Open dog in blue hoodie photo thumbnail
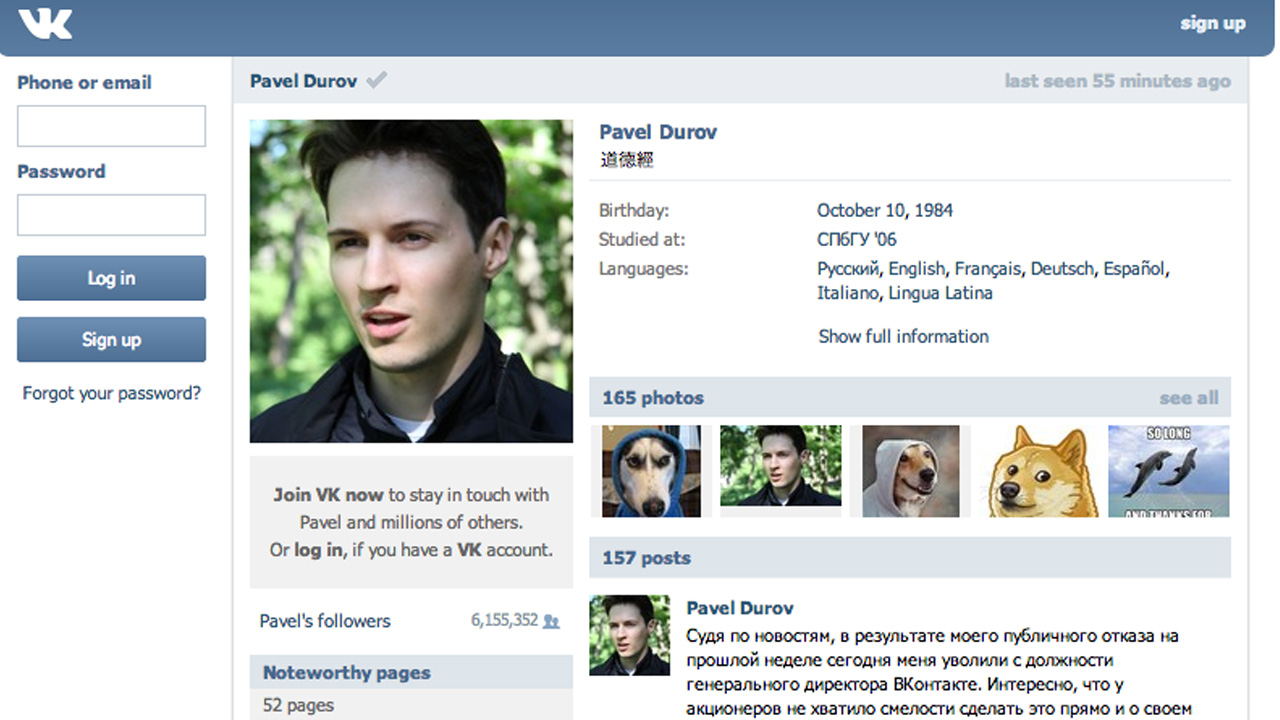1280x720 pixels. click(651, 471)
